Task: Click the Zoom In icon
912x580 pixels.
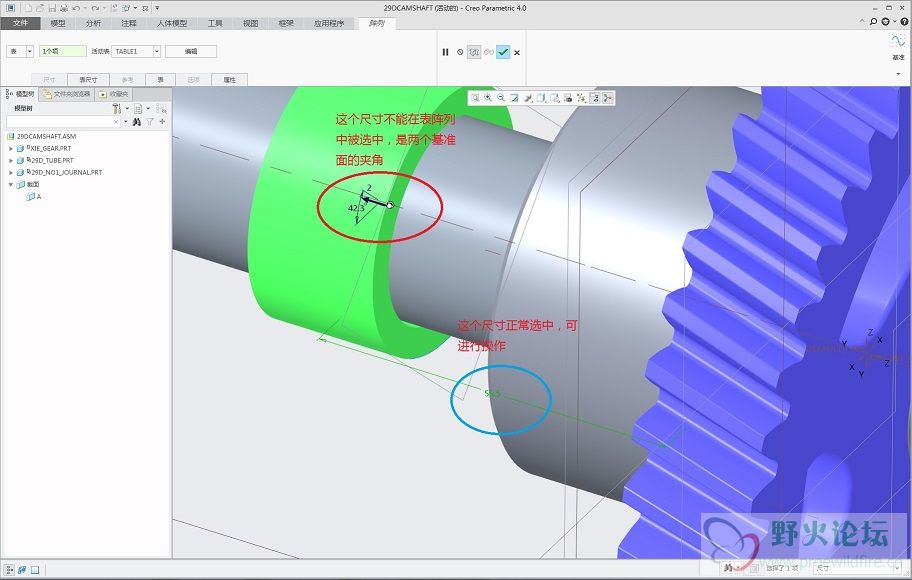Action: point(488,98)
